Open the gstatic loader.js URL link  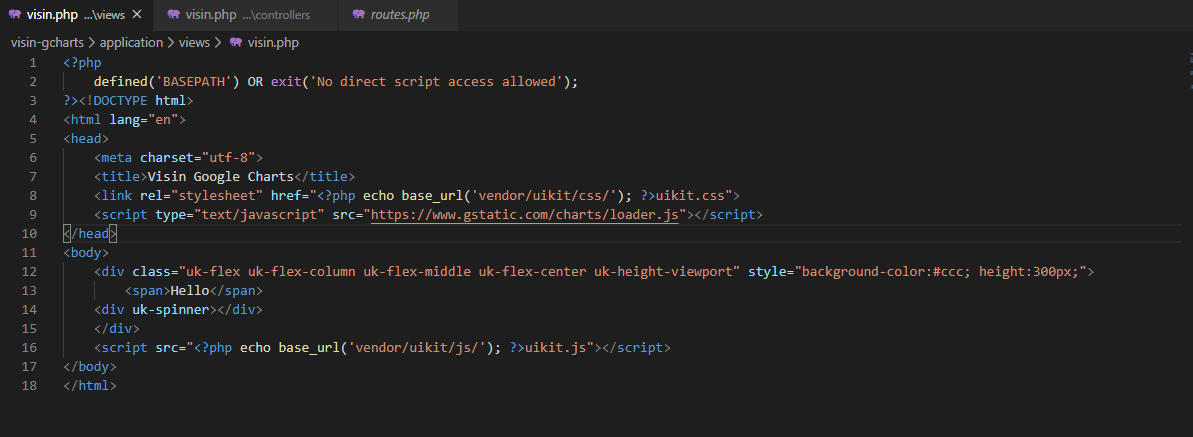tap(524, 215)
